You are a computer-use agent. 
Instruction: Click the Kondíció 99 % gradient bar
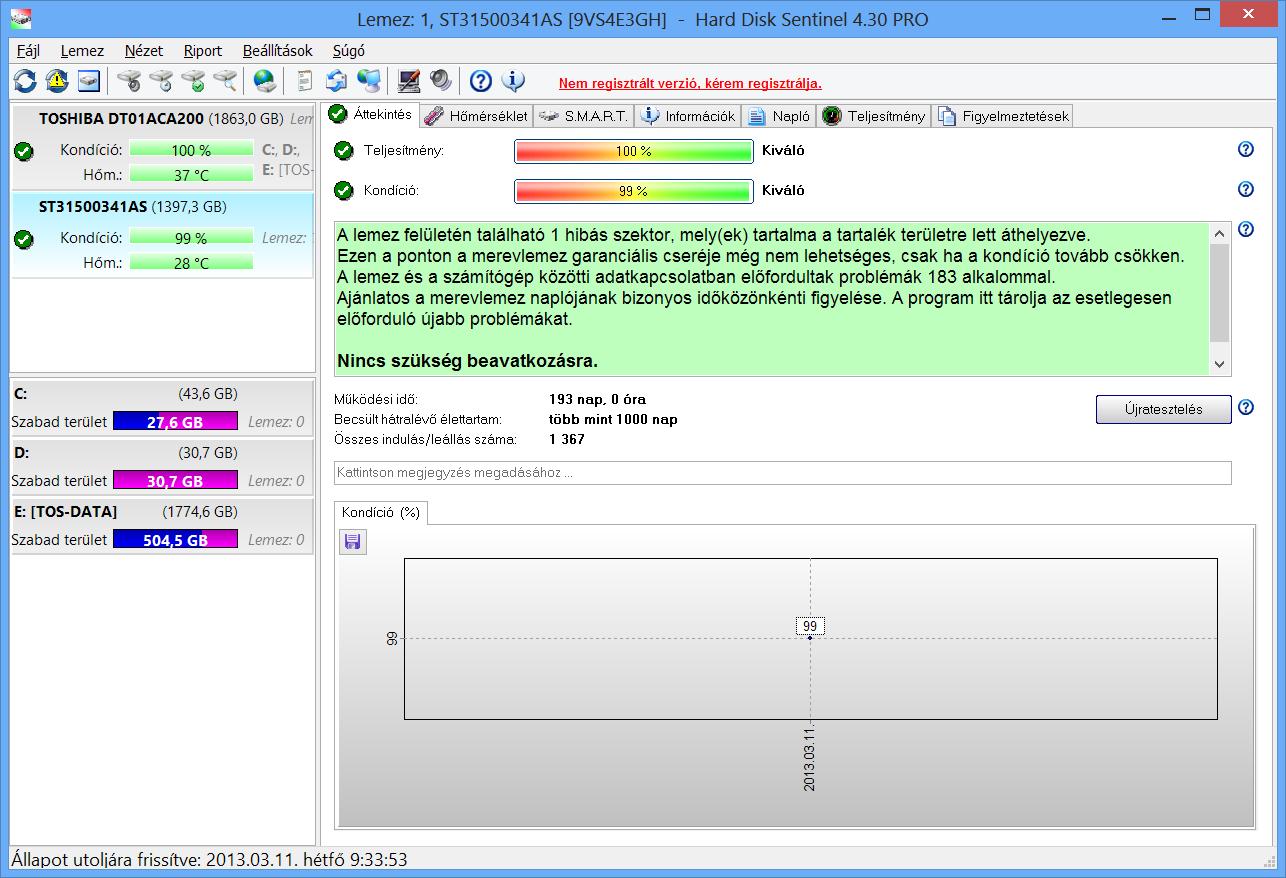[633, 191]
